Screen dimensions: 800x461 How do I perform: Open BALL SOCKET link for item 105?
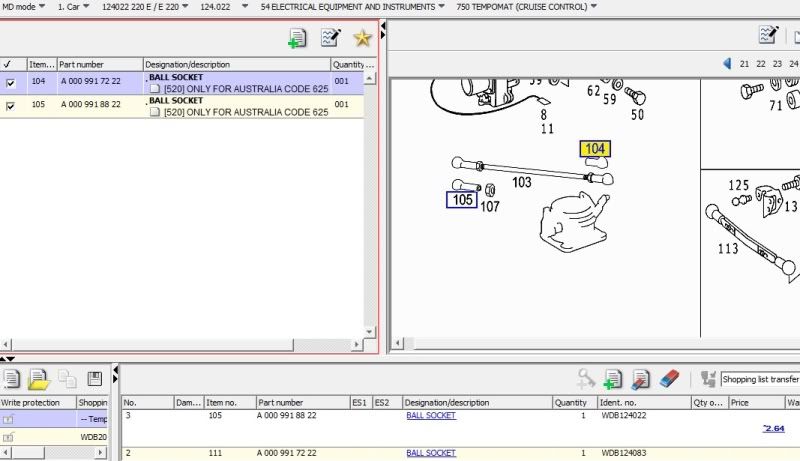click(431, 416)
